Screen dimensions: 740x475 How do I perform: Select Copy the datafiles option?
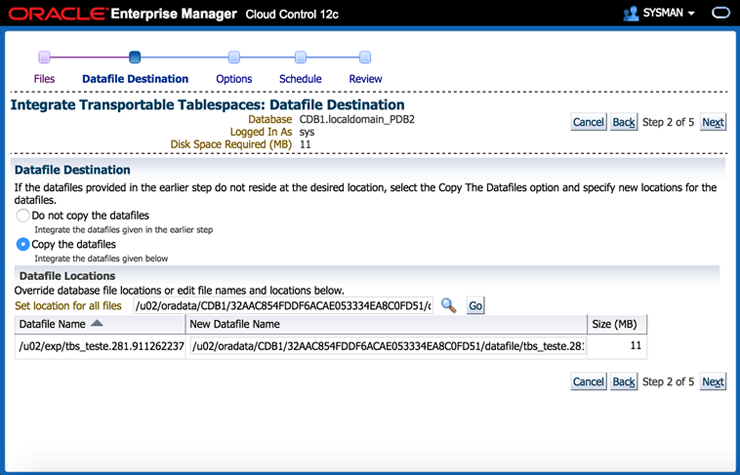(x=23, y=244)
